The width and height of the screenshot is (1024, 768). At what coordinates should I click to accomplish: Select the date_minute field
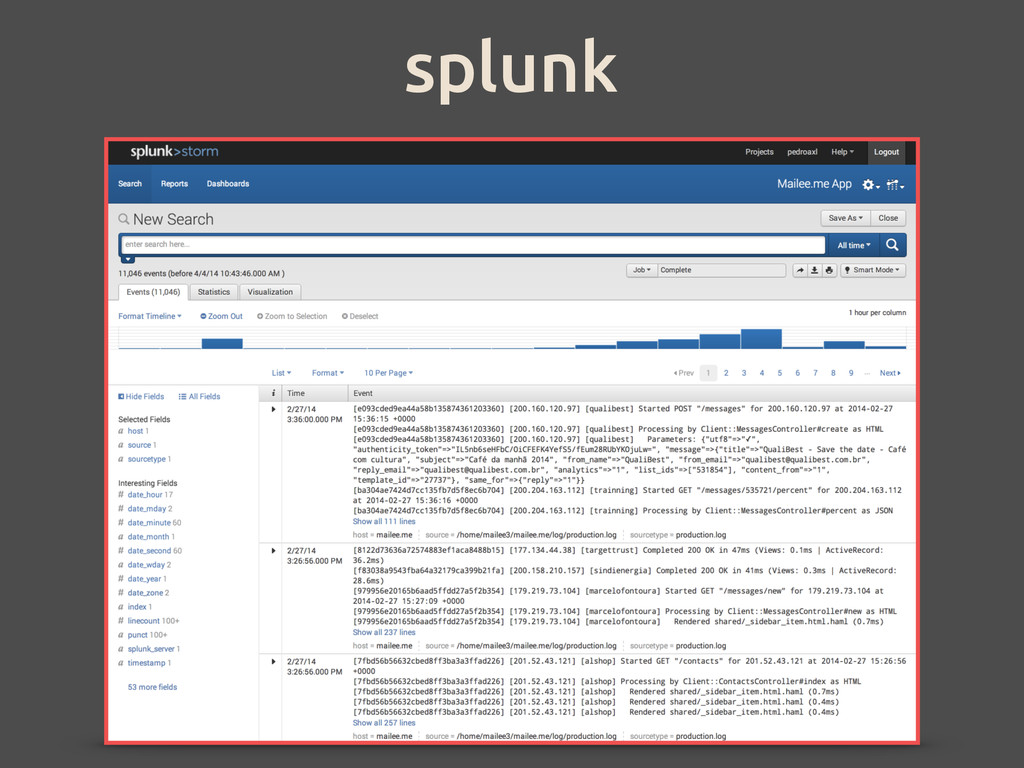pos(149,523)
